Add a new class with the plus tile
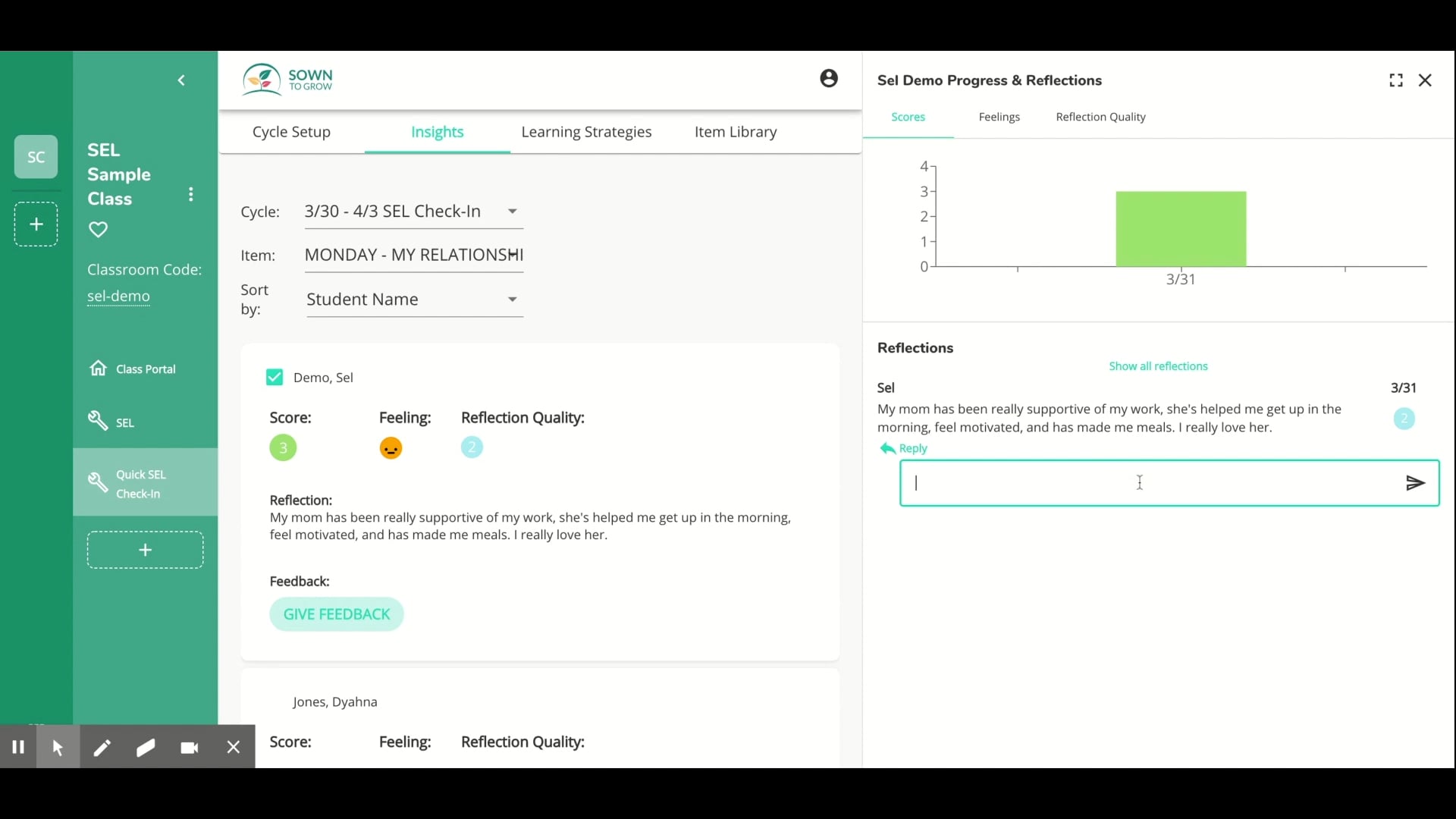Screen dimensions: 1456x819 coord(36,224)
